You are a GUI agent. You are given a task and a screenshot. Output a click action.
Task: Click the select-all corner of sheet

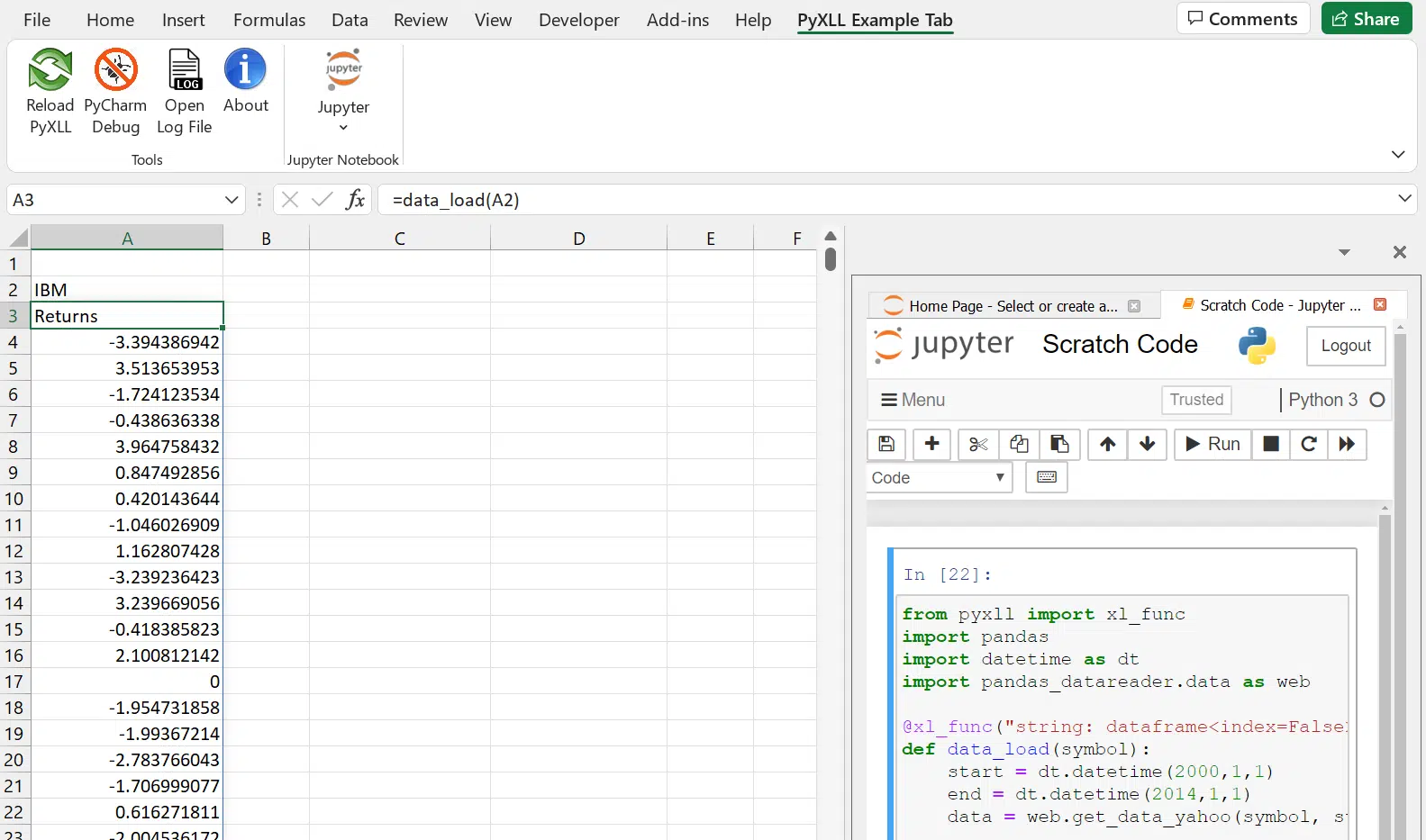tap(18, 238)
